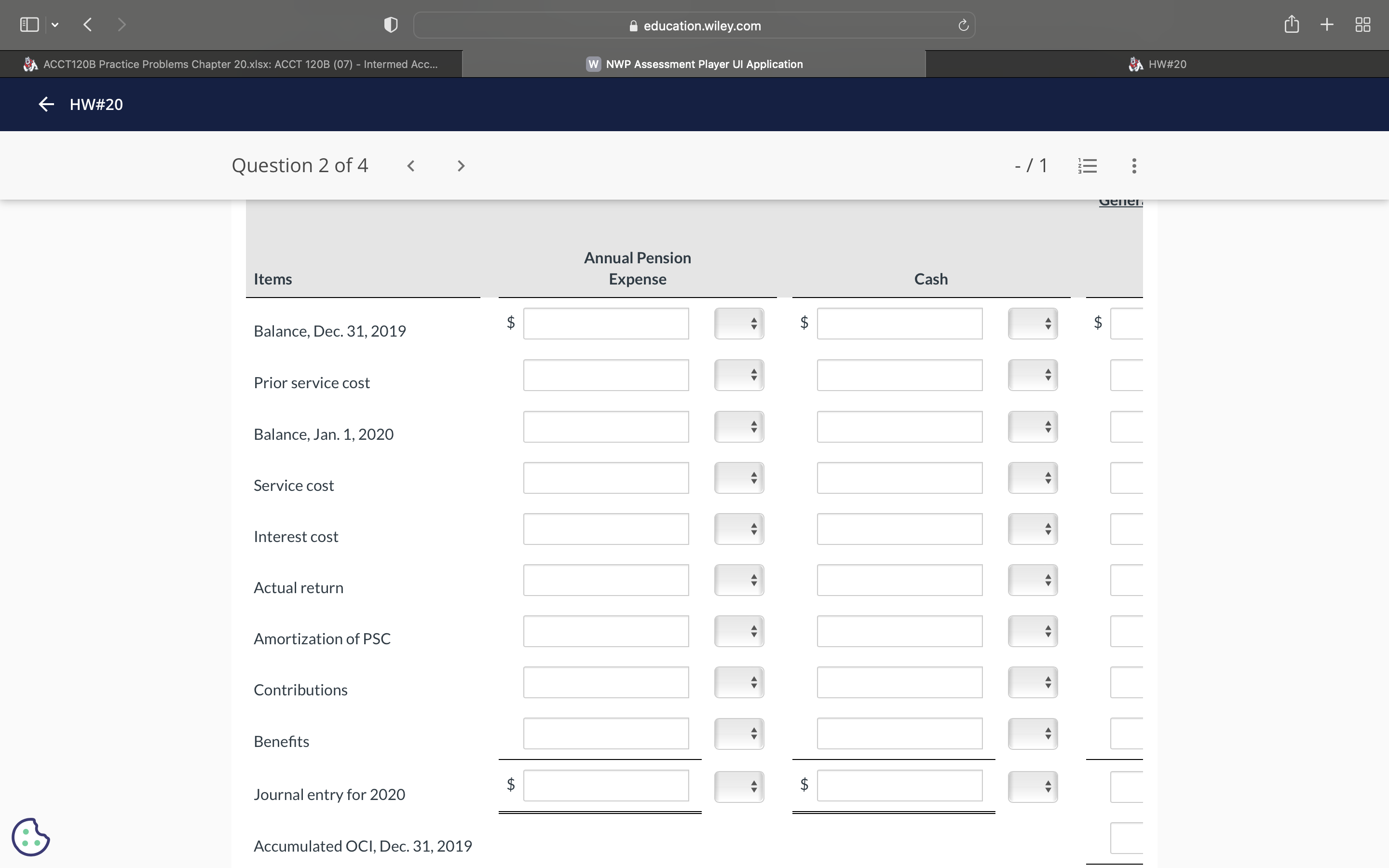This screenshot has height=868, width=1389.
Task: Click Safari's back navigation arrow
Action: click(87, 24)
